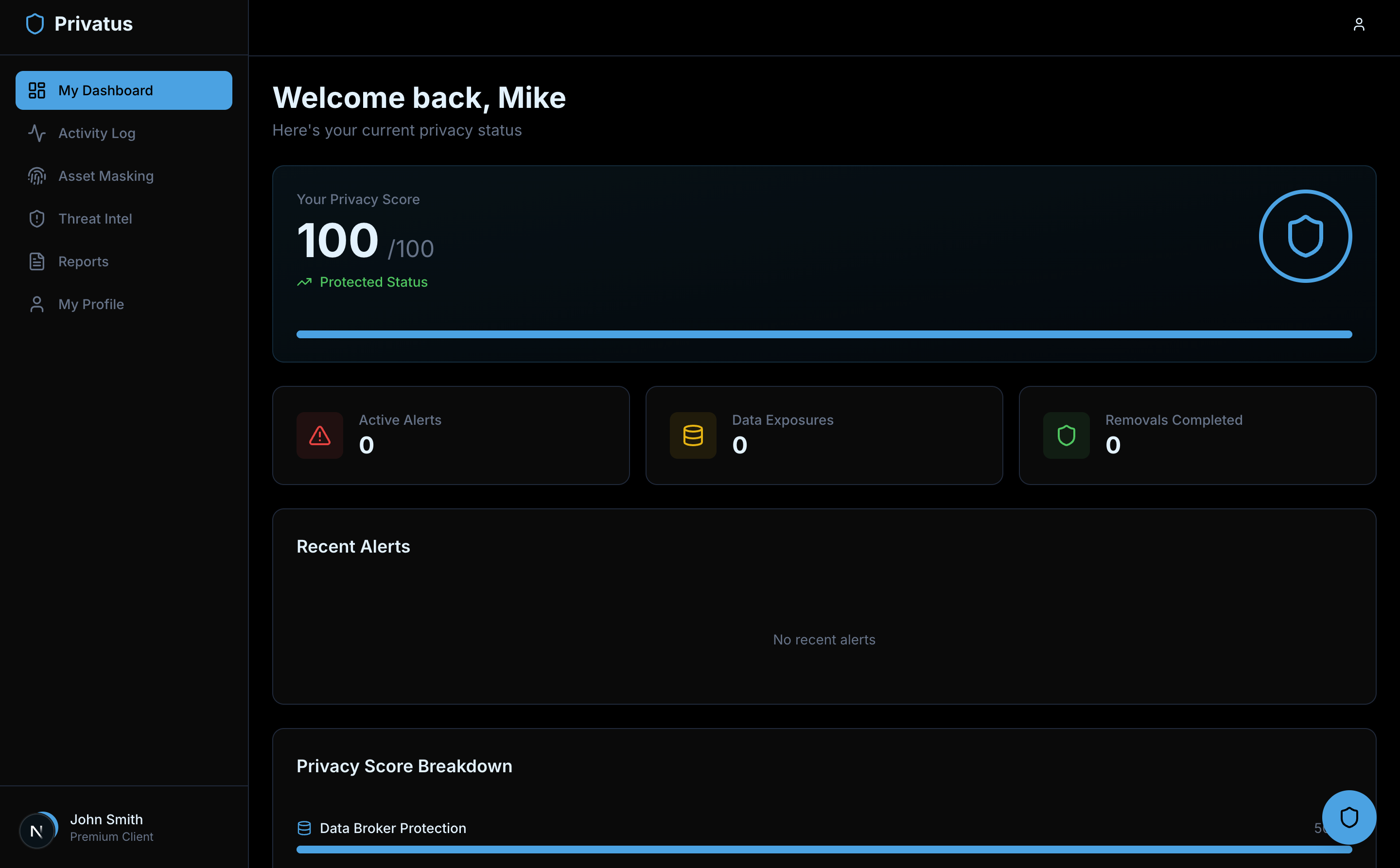Open user account icon in top bar

pyautogui.click(x=1358, y=25)
